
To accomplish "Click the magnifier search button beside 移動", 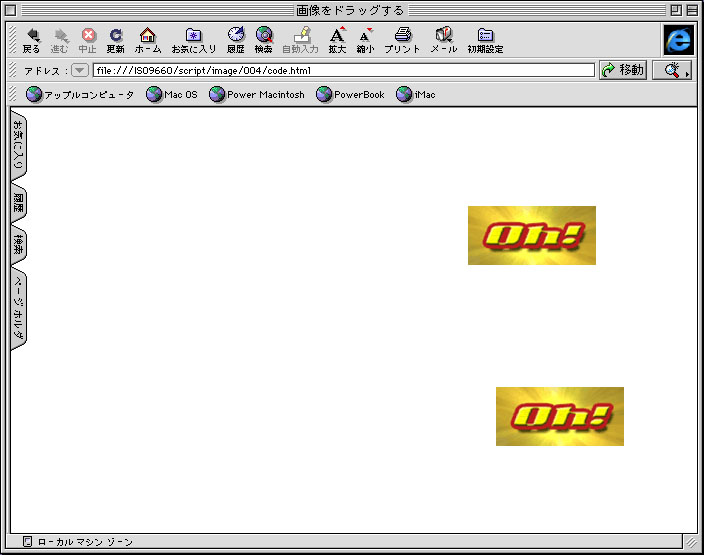I will (x=672, y=70).
